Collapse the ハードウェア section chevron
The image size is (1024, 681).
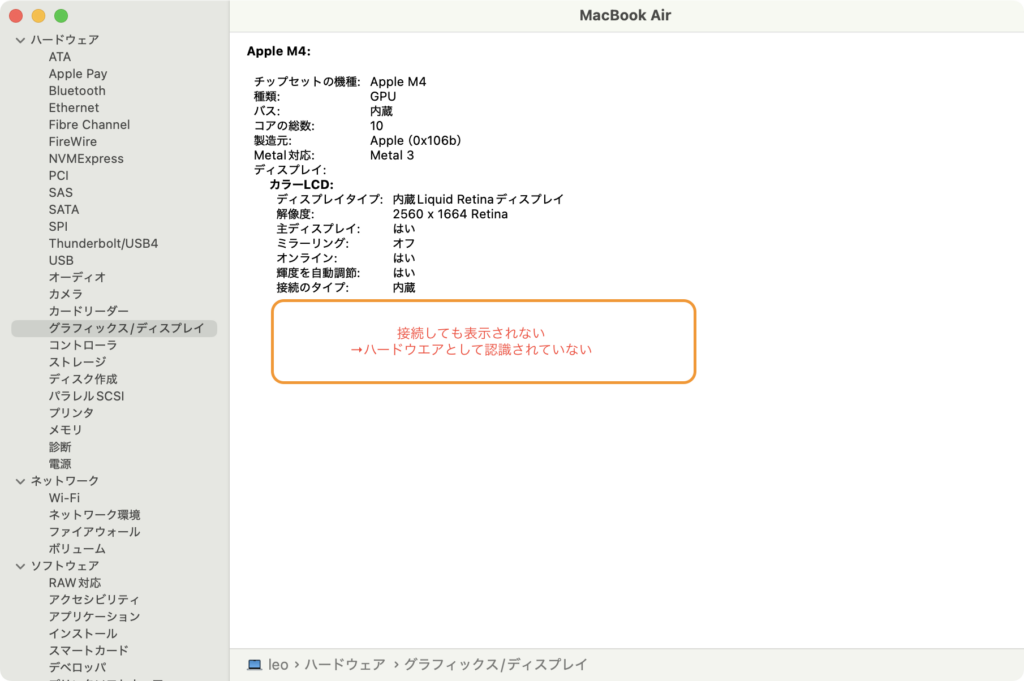tap(20, 40)
